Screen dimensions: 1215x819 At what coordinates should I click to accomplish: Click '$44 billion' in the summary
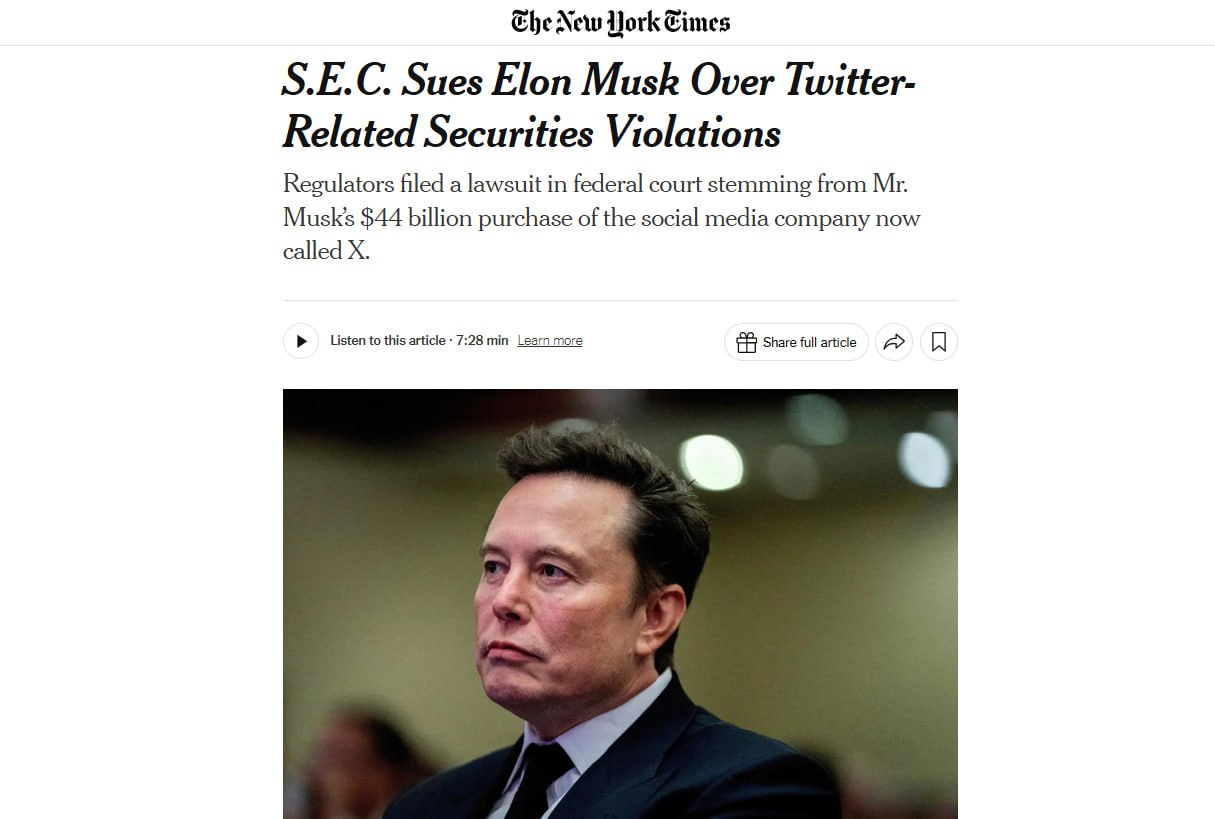(x=414, y=218)
